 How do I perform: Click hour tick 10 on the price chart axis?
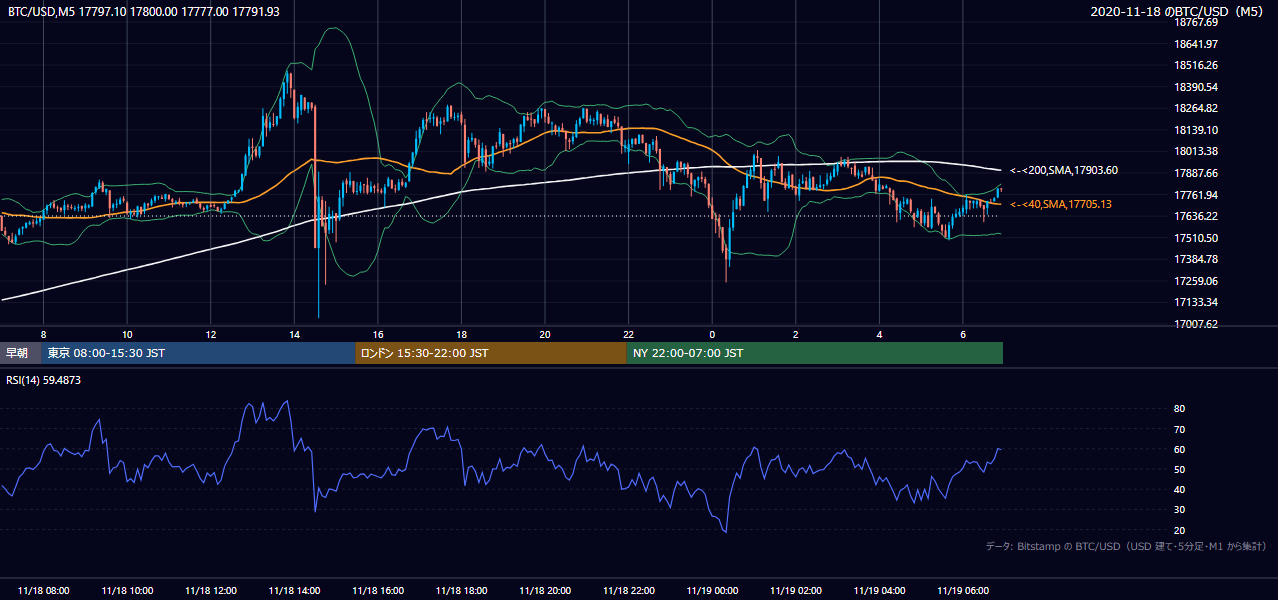127,334
